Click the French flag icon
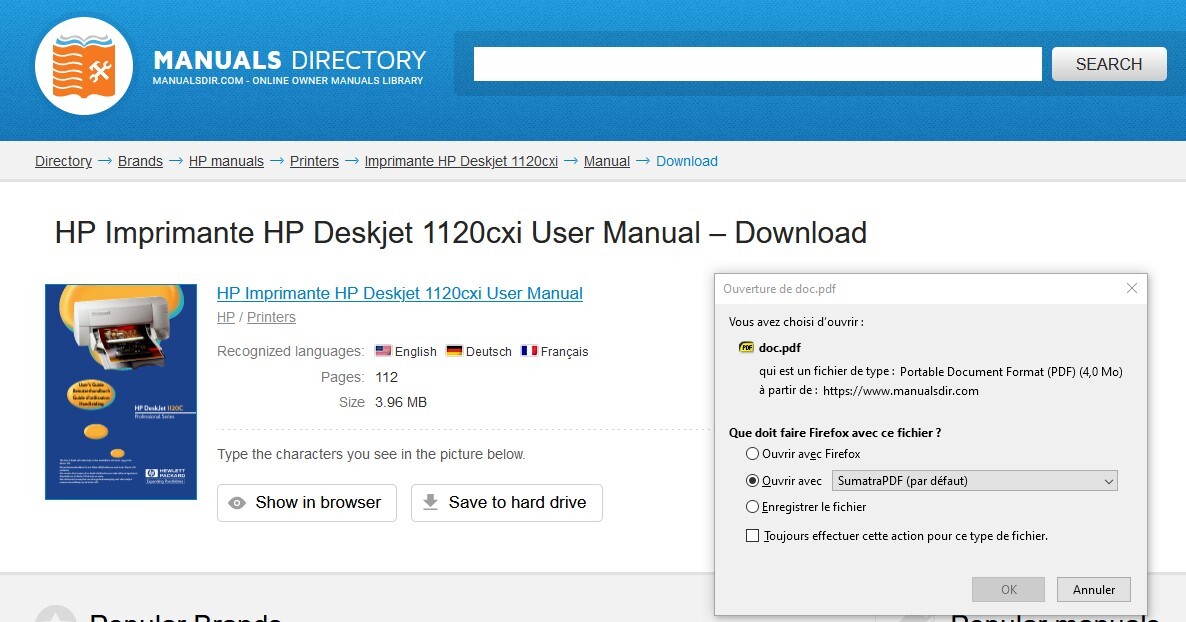Image resolution: width=1186 pixels, height=622 pixels. click(x=529, y=350)
